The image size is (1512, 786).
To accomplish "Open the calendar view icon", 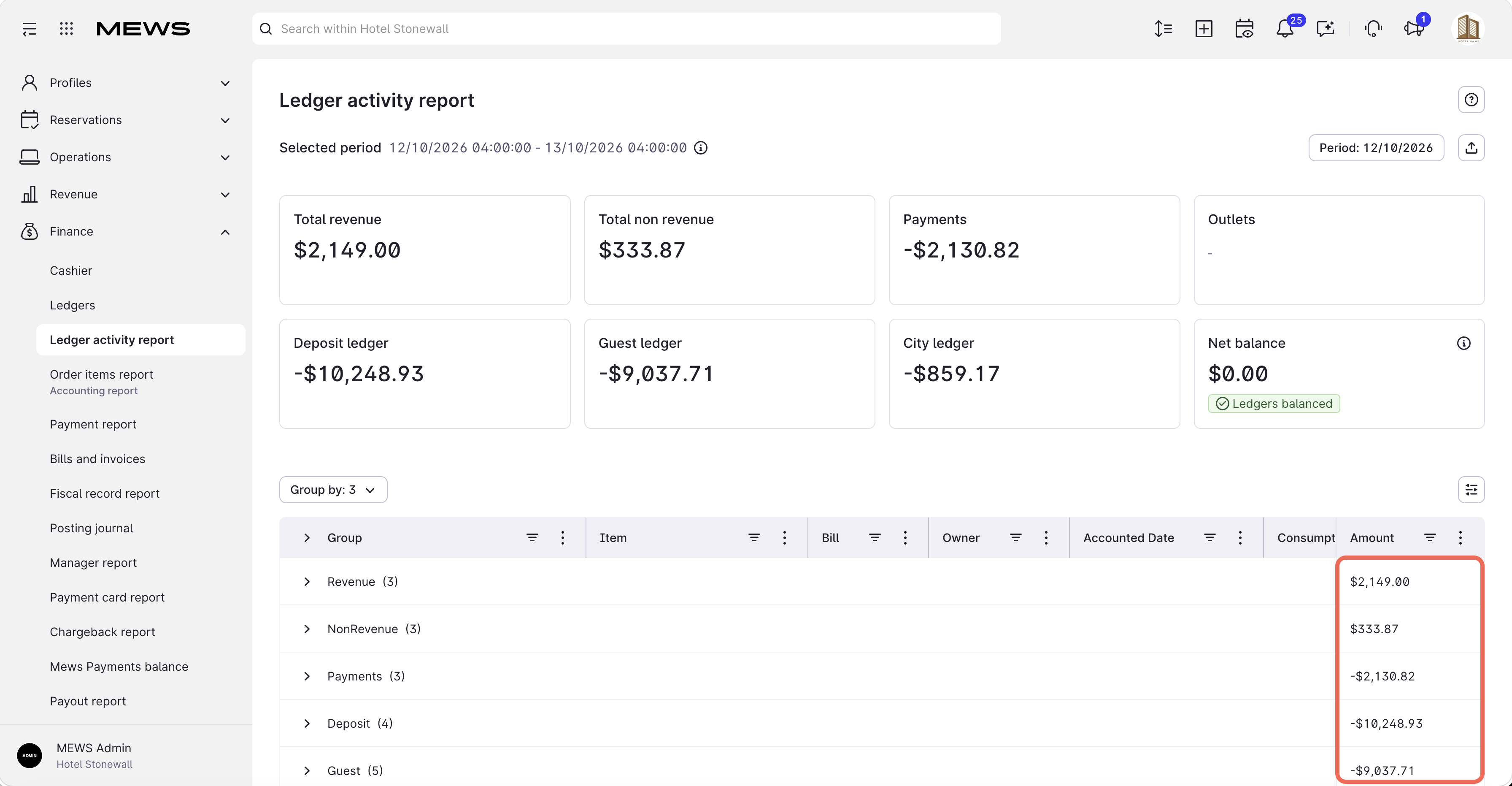I will click(x=1245, y=29).
